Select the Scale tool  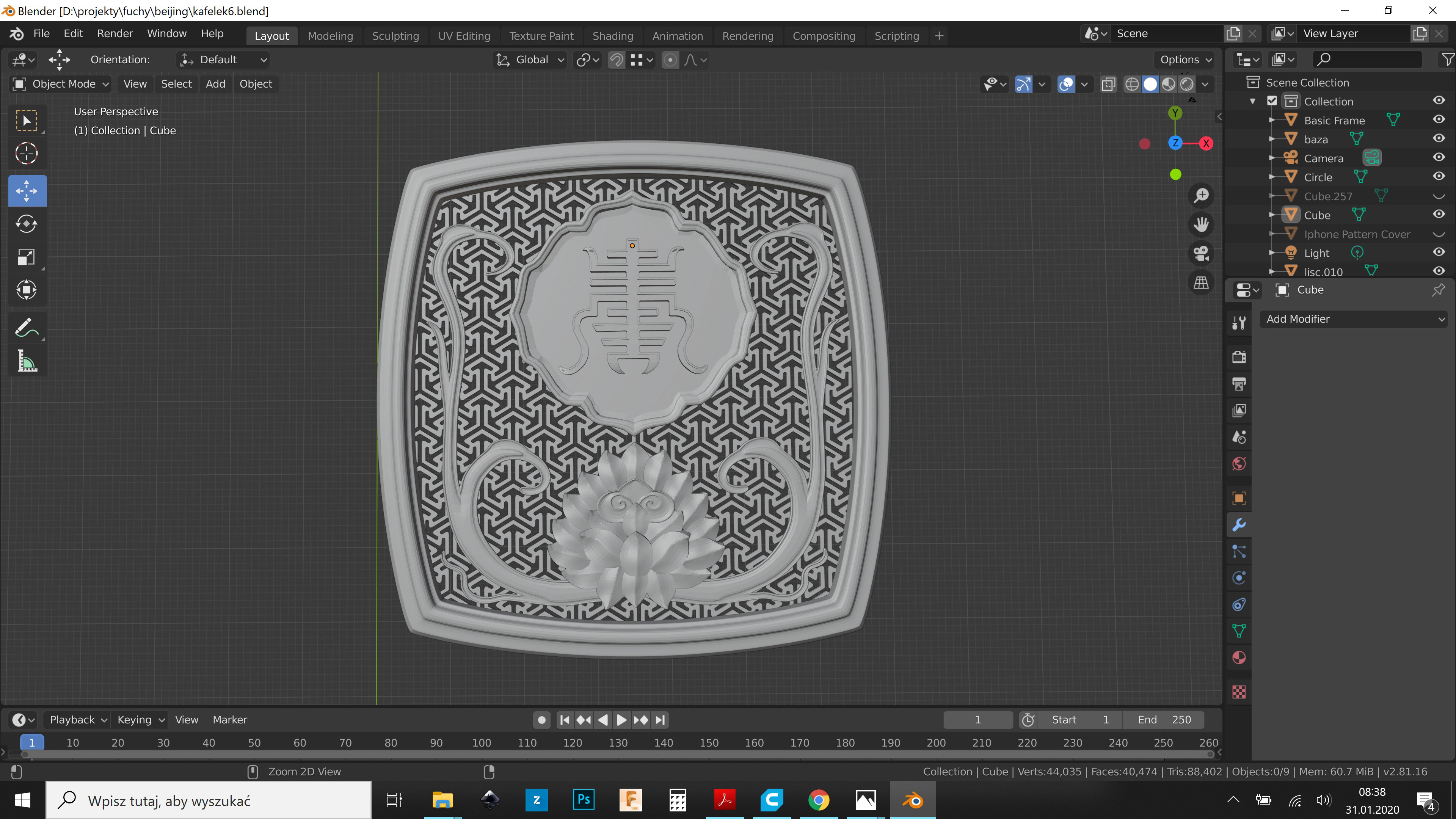[x=27, y=257]
